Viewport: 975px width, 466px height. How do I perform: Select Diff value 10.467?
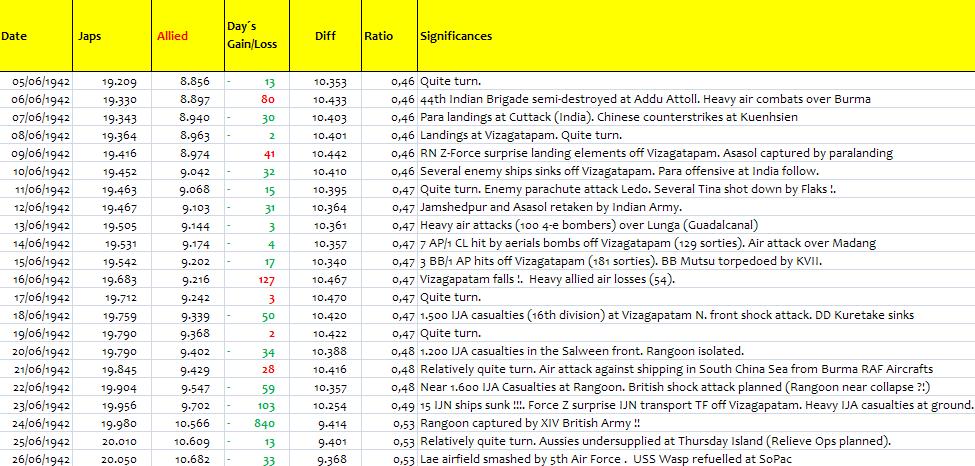pos(325,279)
